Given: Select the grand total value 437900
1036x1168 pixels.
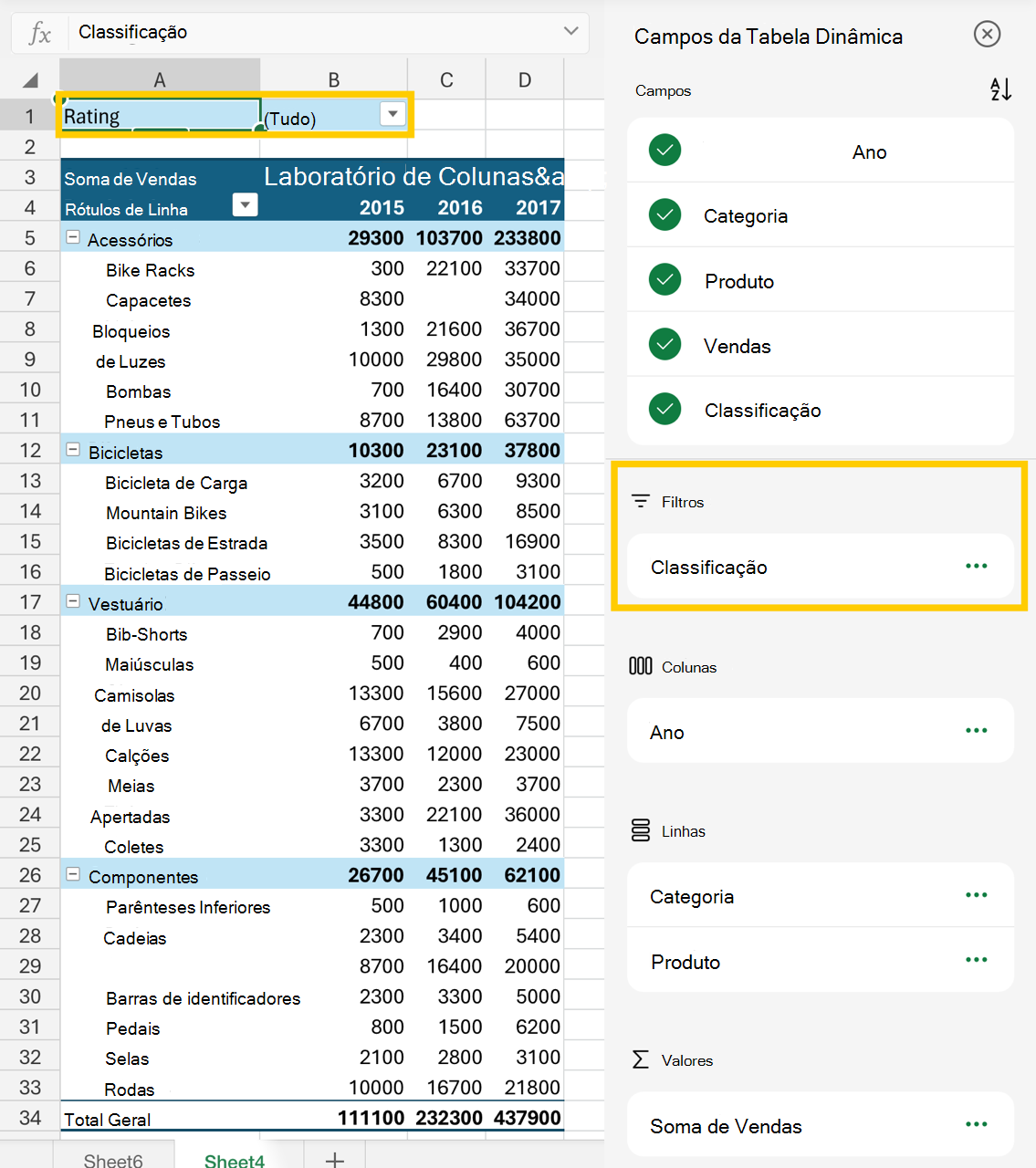Looking at the screenshot, I should click(528, 1118).
